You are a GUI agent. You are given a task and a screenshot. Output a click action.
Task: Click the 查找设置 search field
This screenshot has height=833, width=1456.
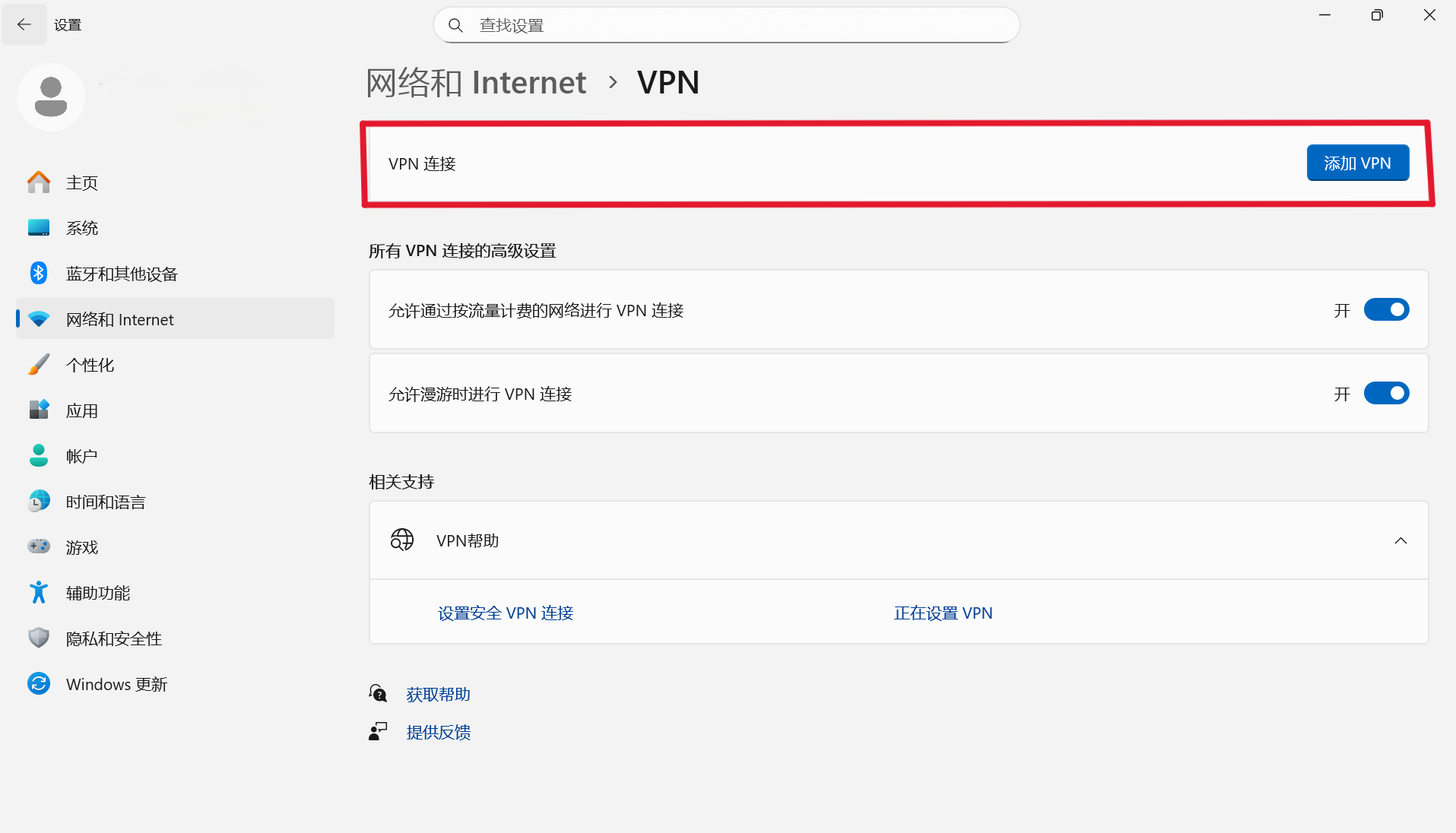point(738,26)
